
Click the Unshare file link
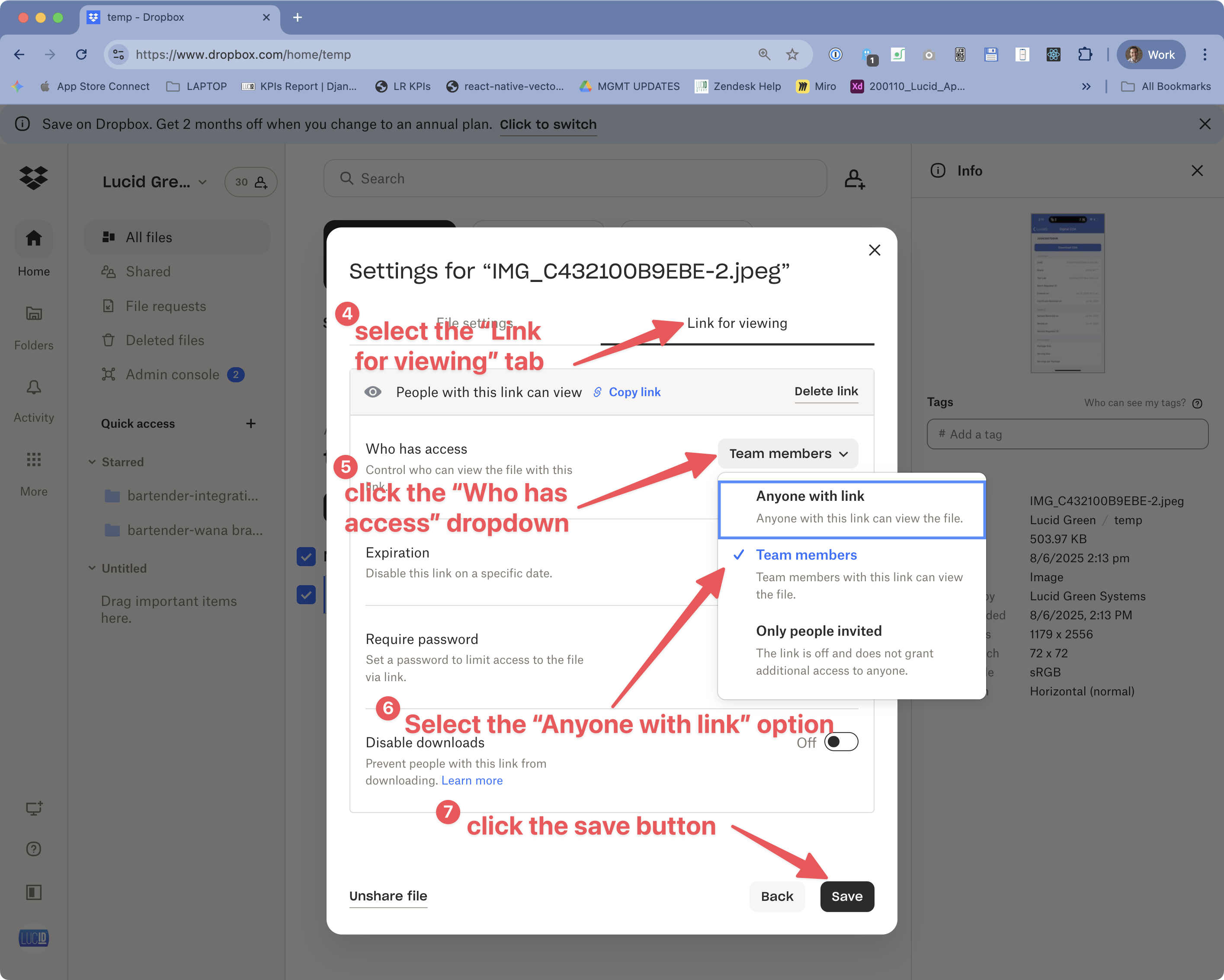point(388,896)
